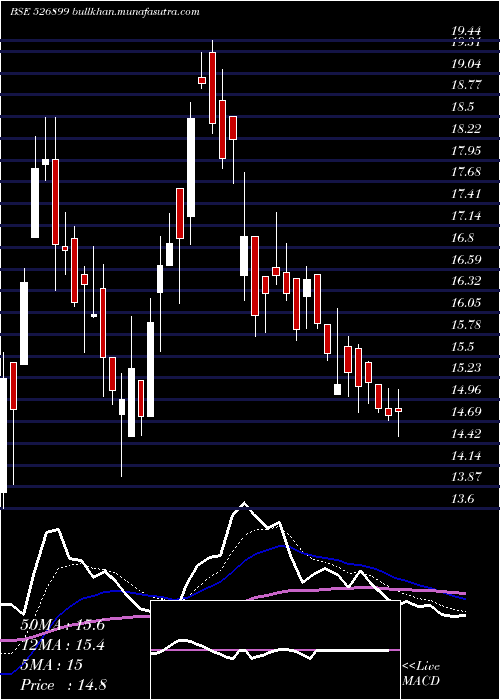Click the 17.68 price axis label

coord(466,172)
